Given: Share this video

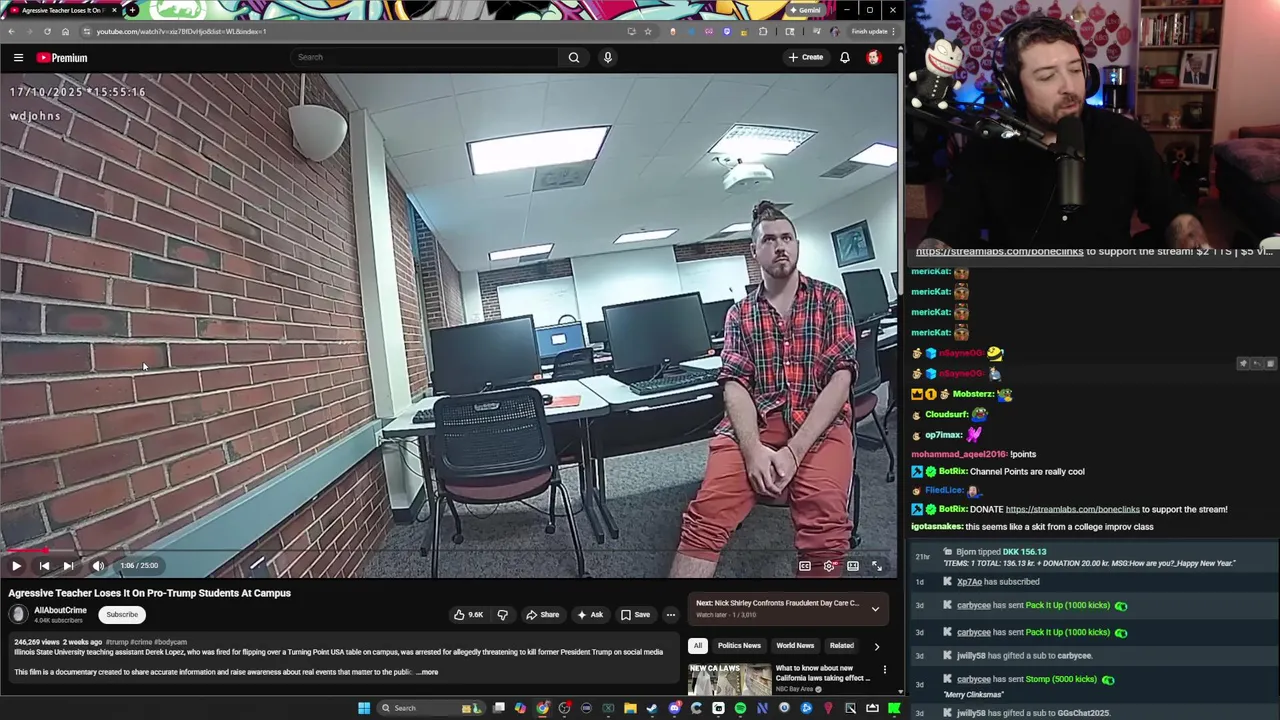Looking at the screenshot, I should point(543,615).
